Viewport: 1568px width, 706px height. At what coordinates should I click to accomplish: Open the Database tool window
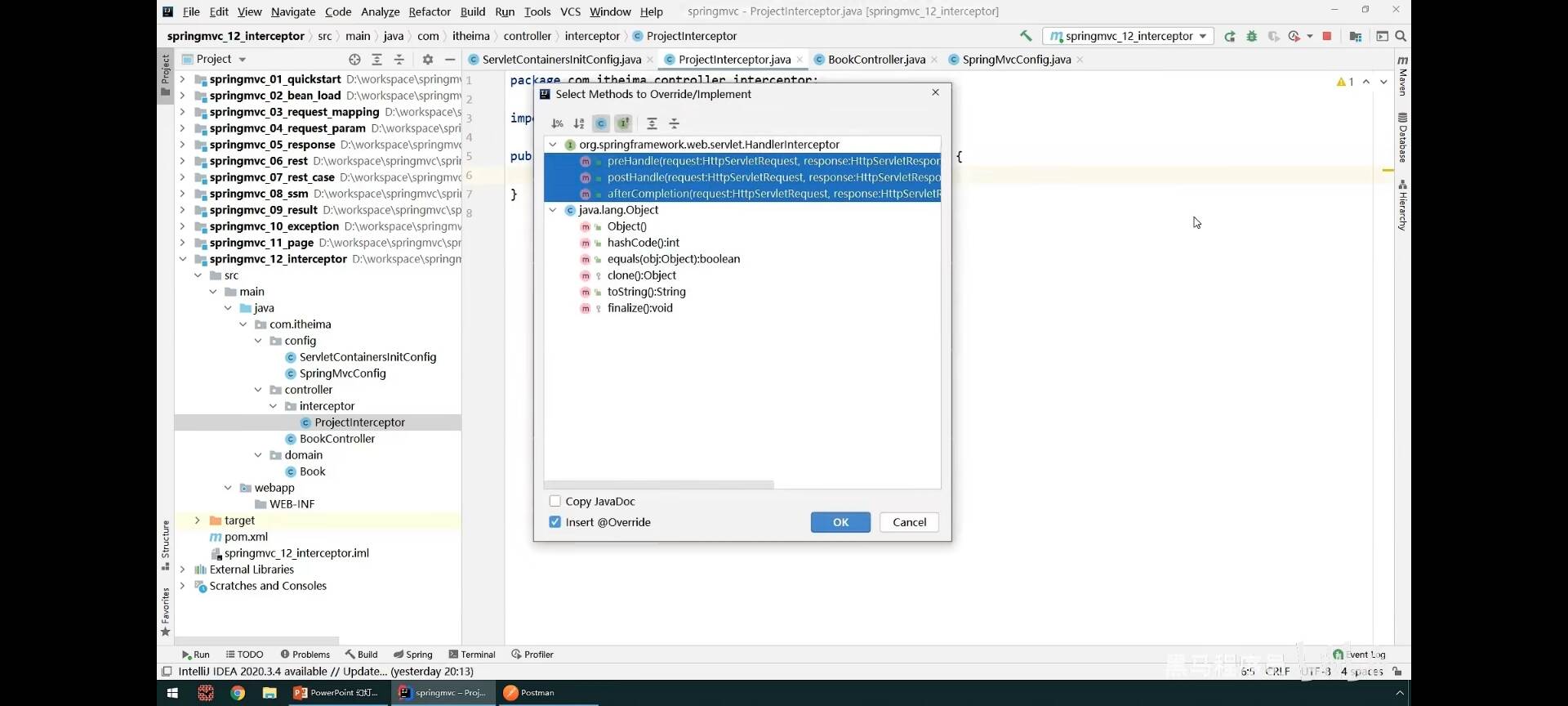1402,137
